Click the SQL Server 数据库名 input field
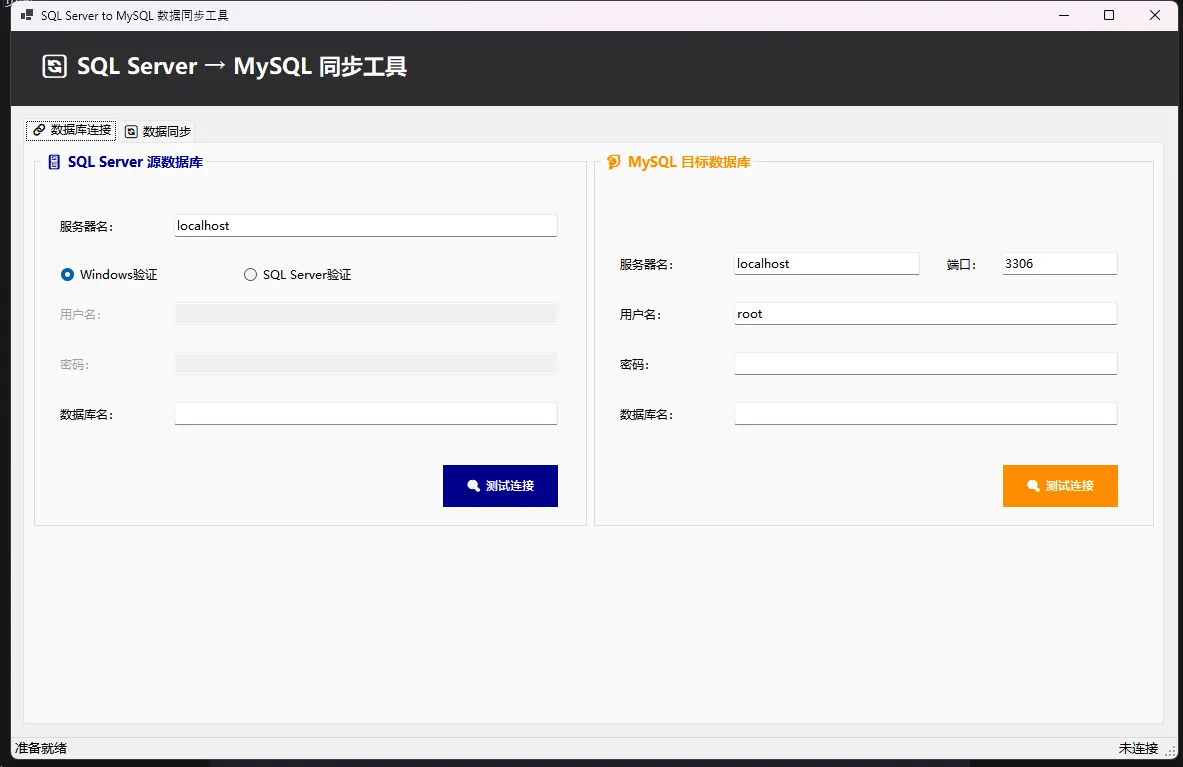This screenshot has width=1183, height=767. coord(366,414)
